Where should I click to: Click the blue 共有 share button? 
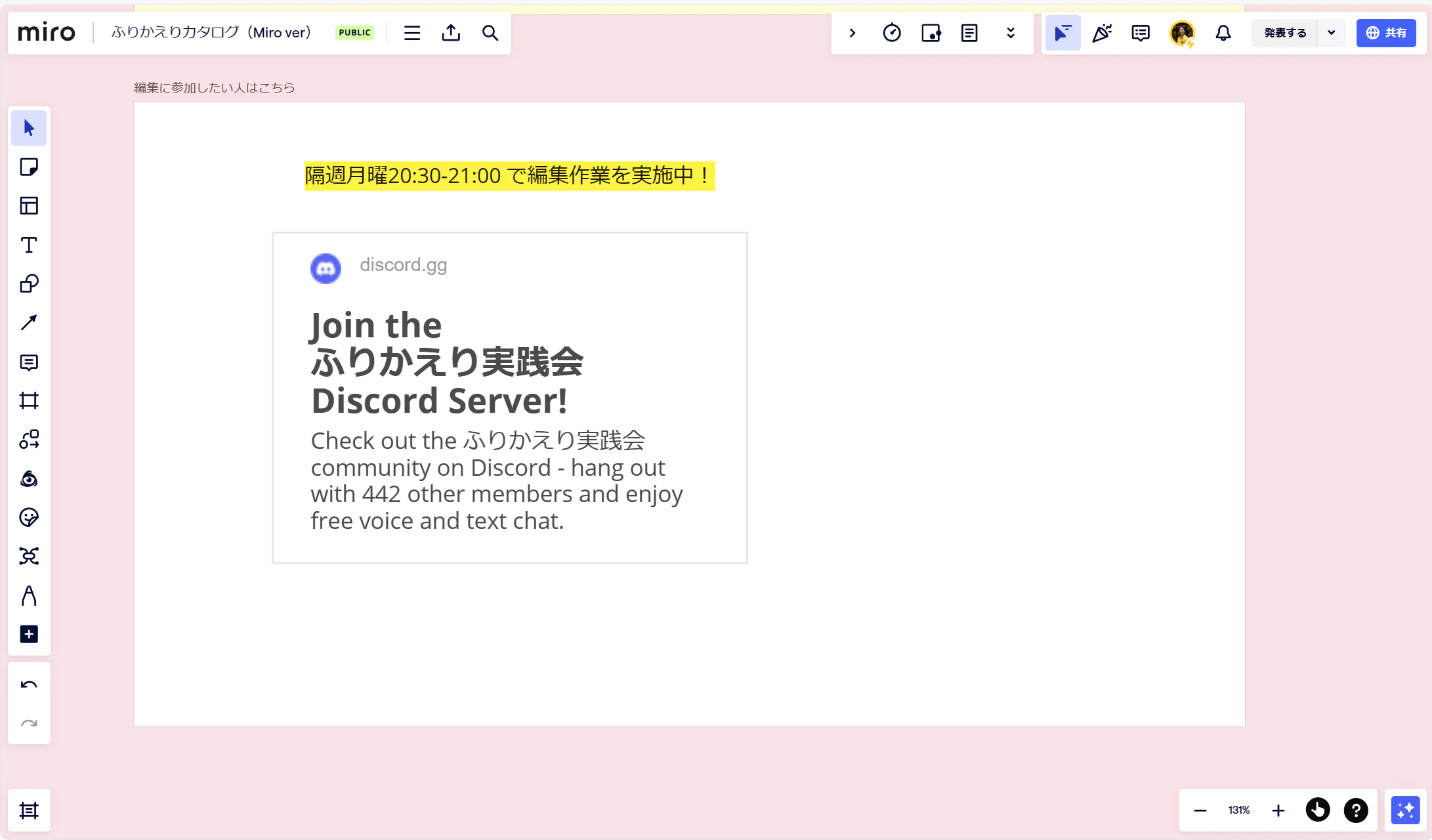coord(1386,33)
